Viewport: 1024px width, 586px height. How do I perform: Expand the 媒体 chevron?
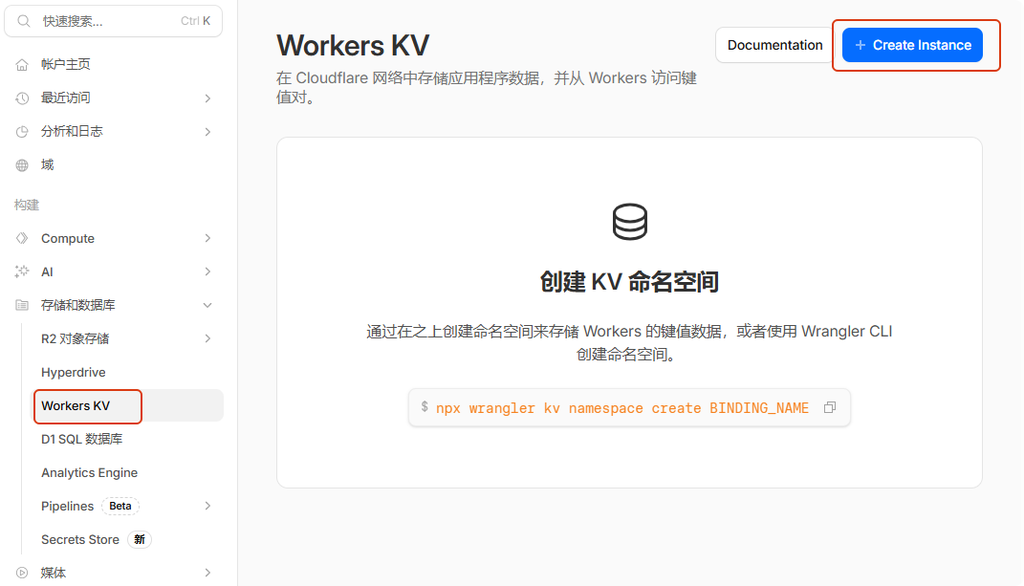[208, 573]
